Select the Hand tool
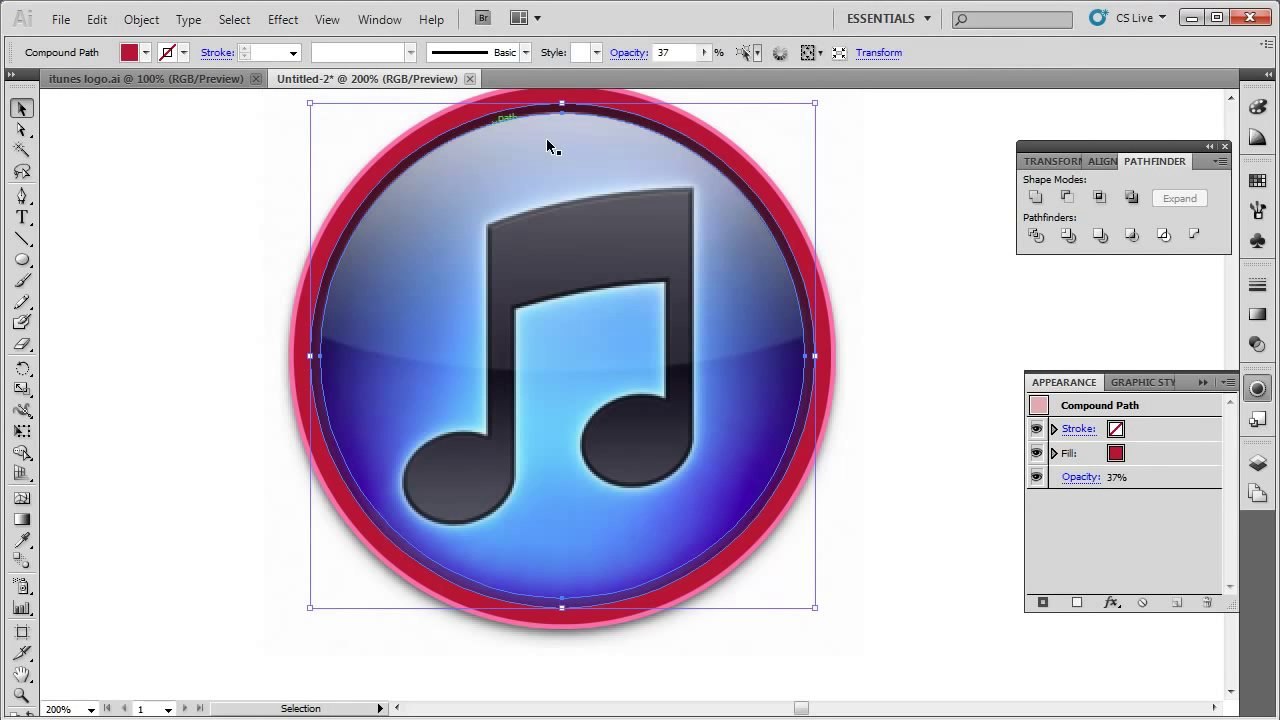 [x=22, y=674]
